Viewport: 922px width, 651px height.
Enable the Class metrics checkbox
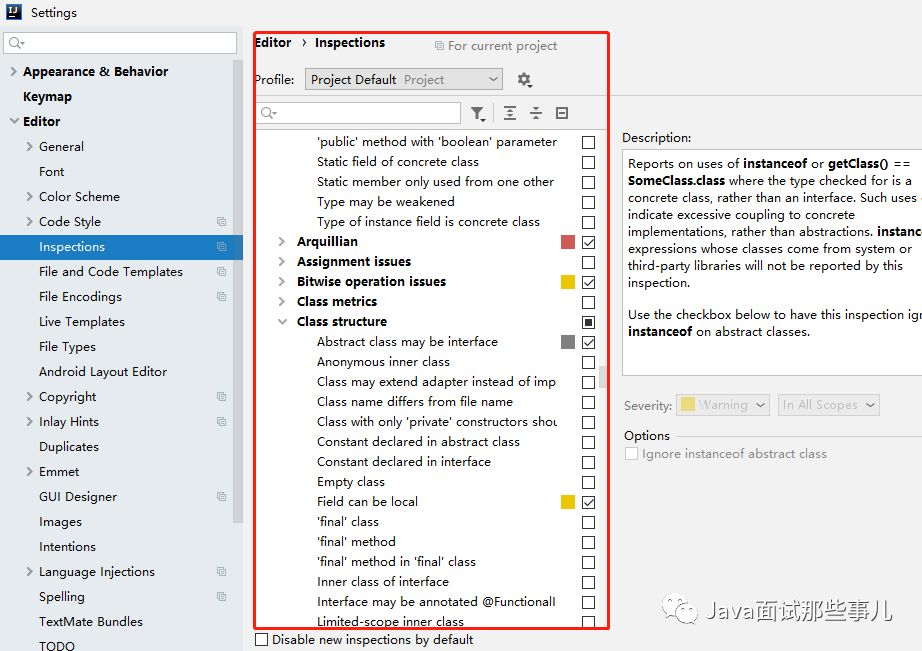(x=588, y=302)
